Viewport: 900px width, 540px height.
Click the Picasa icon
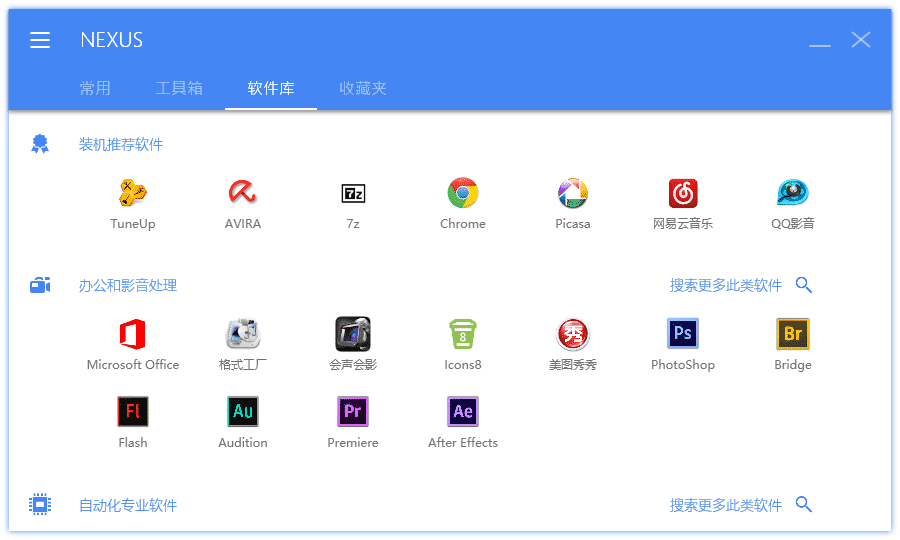click(572, 193)
